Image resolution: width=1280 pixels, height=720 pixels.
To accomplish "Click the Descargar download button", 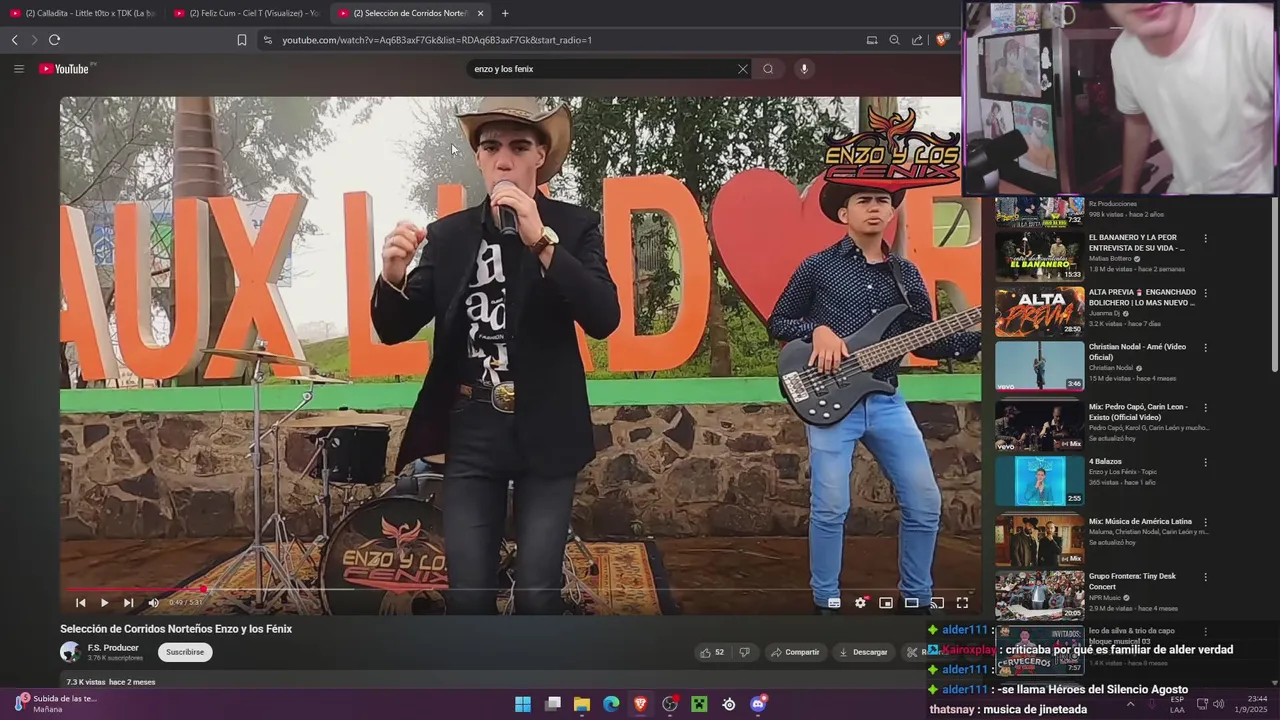I will coord(863,652).
